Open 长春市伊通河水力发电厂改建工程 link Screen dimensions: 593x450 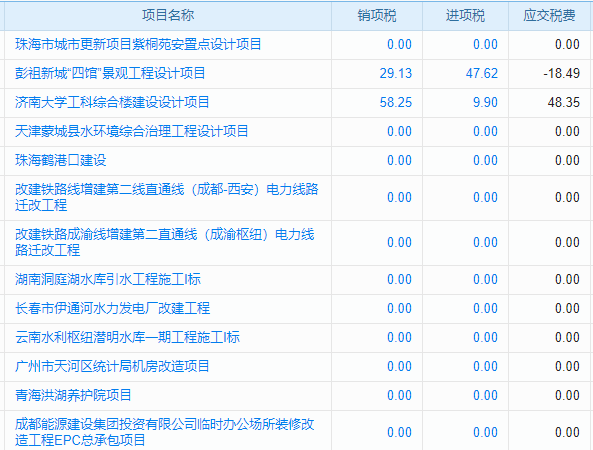[x=112, y=308]
